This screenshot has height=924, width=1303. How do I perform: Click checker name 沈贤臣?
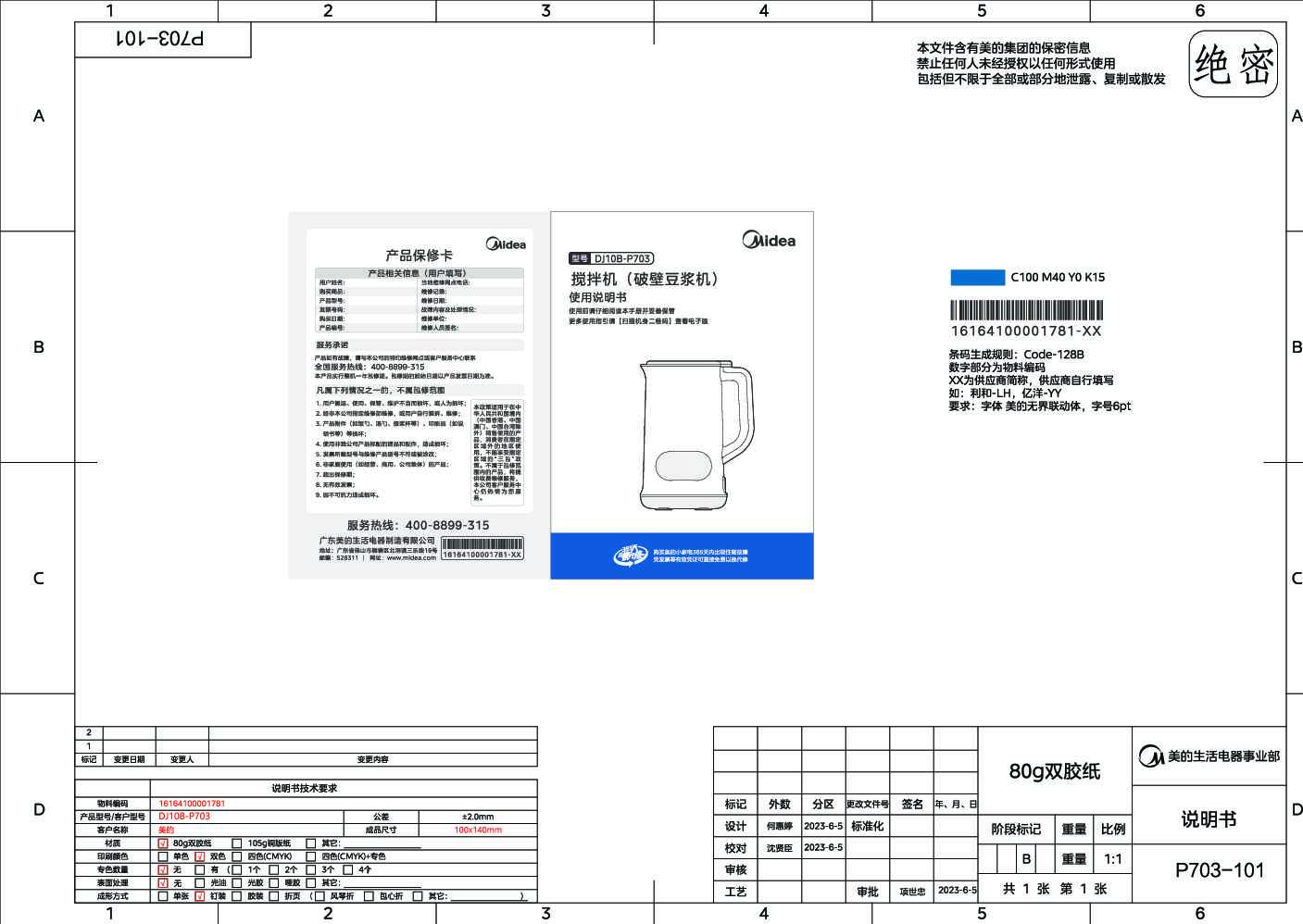[x=780, y=848]
